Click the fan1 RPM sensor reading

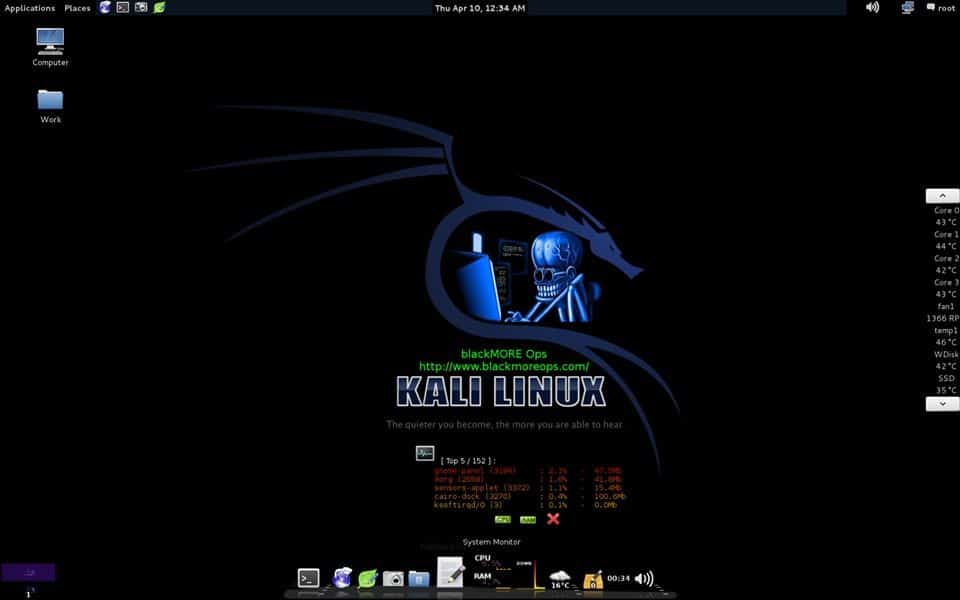943,312
